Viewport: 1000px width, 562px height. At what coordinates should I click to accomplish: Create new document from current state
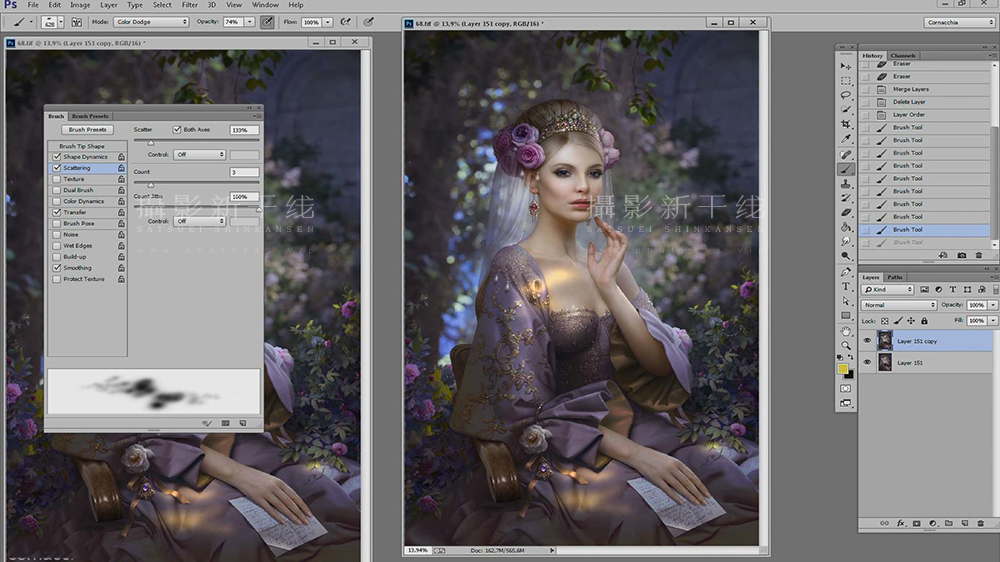(x=943, y=255)
